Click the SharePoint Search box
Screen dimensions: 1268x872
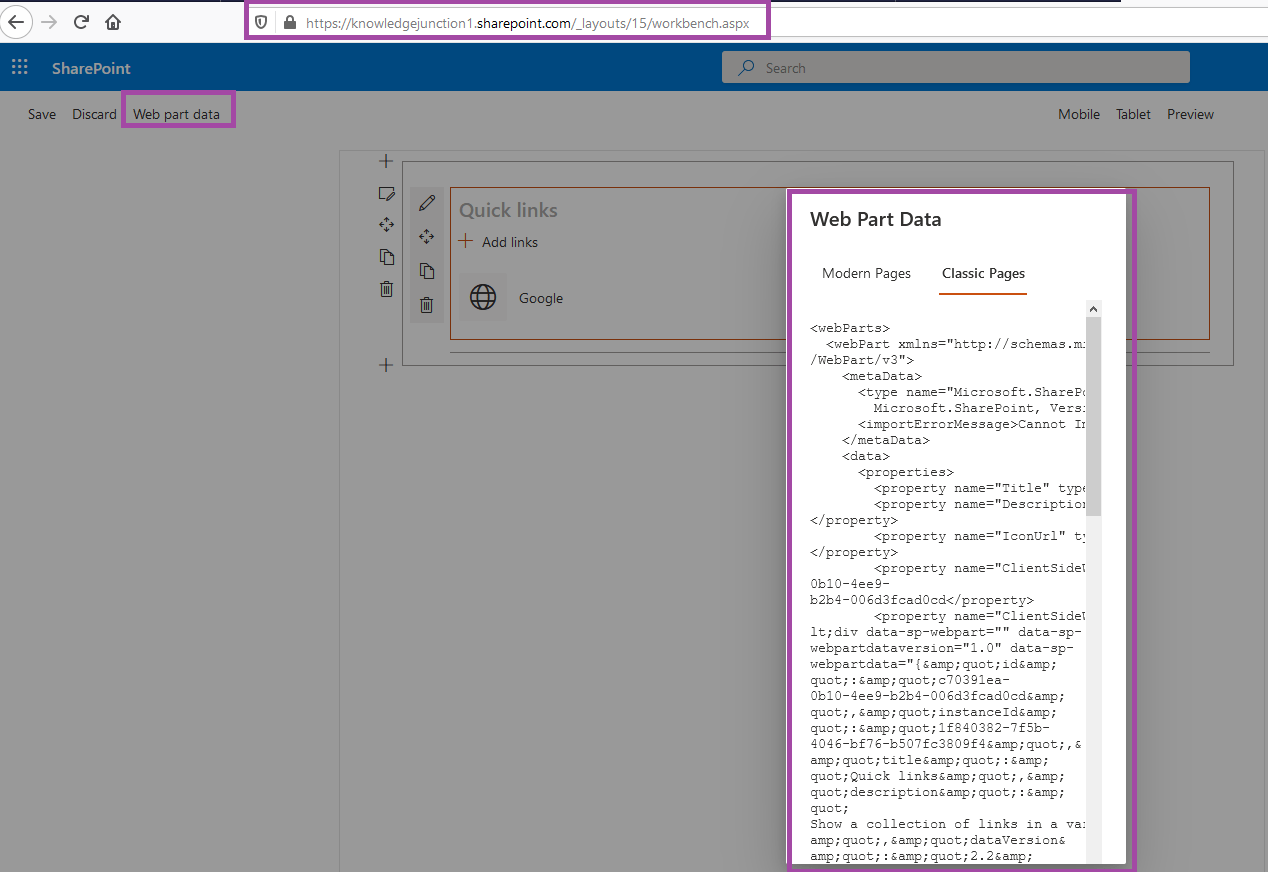[956, 68]
